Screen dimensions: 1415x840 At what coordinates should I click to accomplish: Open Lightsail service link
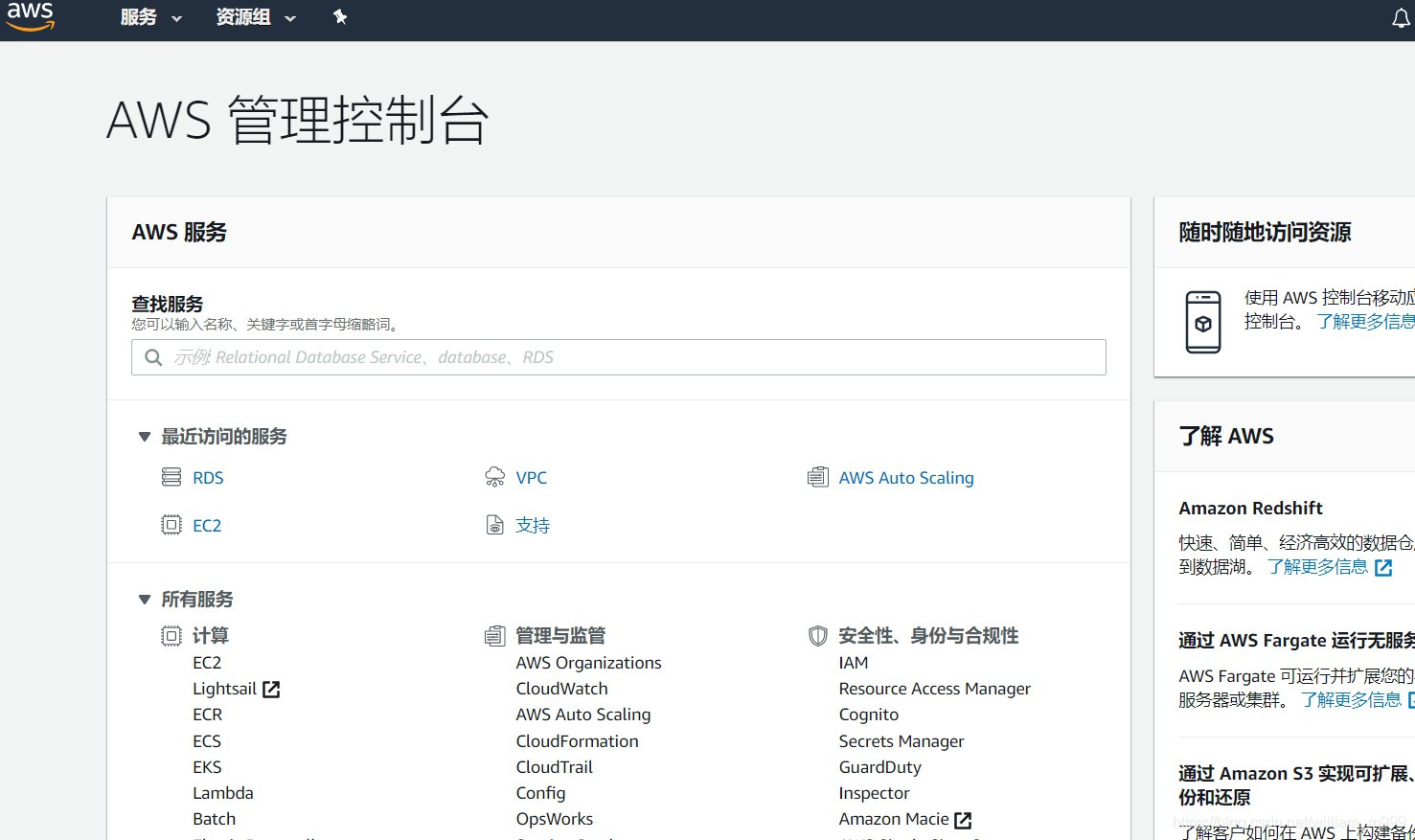224,689
